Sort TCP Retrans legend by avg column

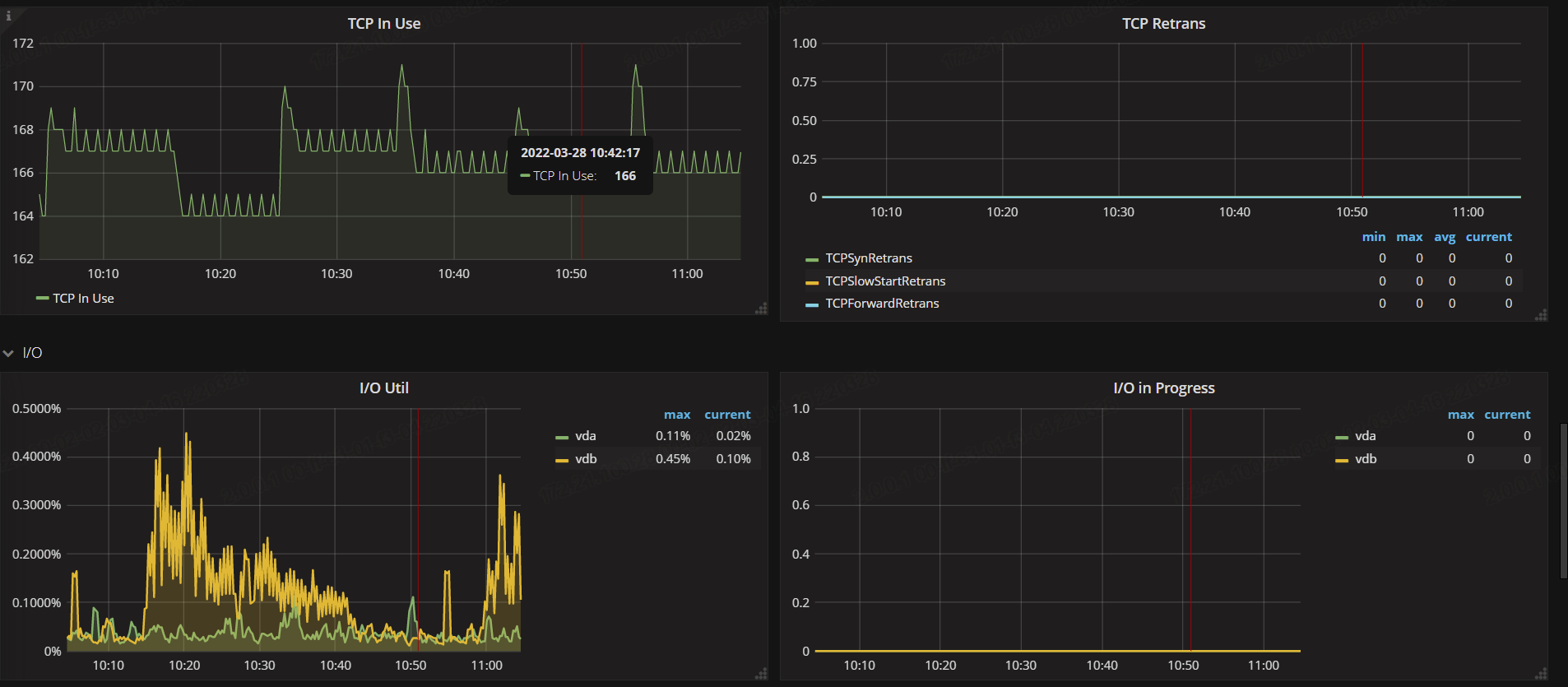tap(1444, 237)
